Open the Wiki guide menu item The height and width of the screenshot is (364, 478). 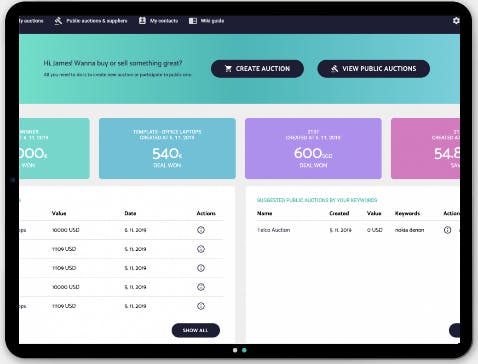click(x=212, y=21)
